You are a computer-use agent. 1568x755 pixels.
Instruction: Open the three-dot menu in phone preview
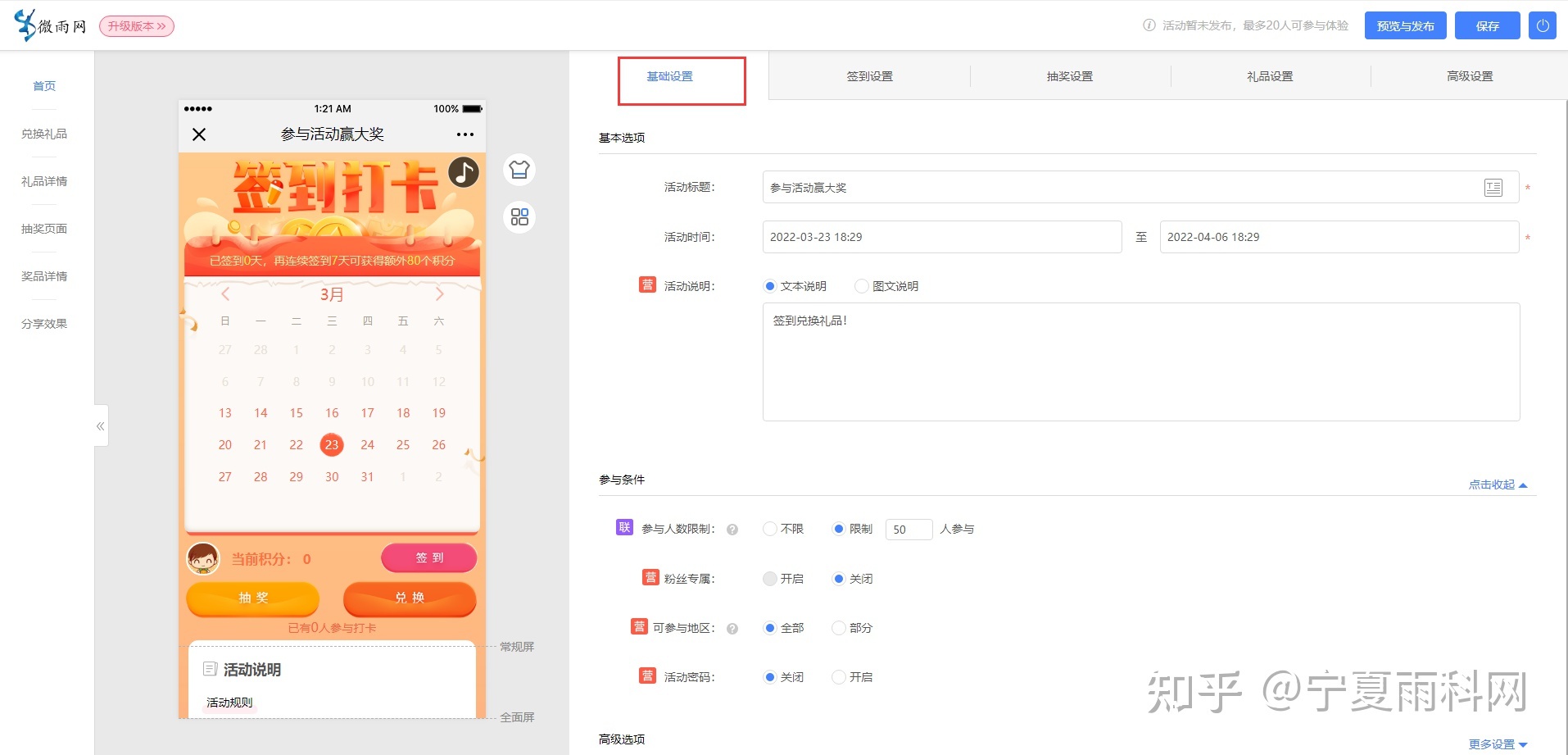pyautogui.click(x=465, y=134)
